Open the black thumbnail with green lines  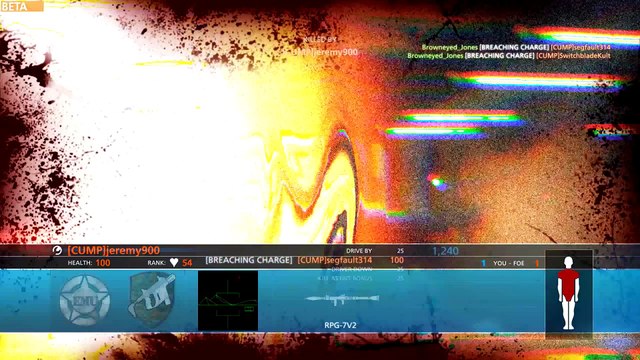[228, 301]
